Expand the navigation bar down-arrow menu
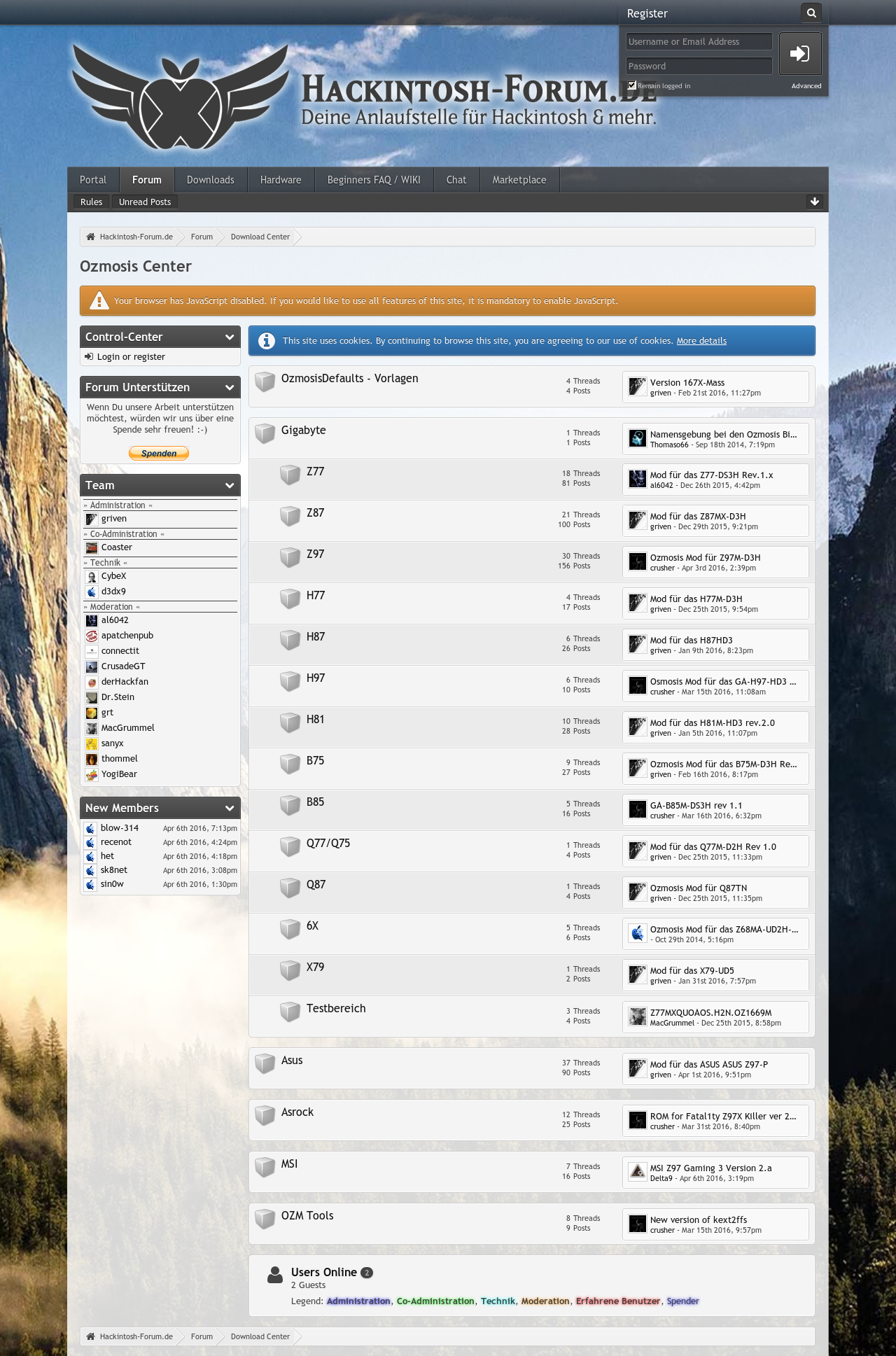The image size is (896, 1356). (x=815, y=202)
